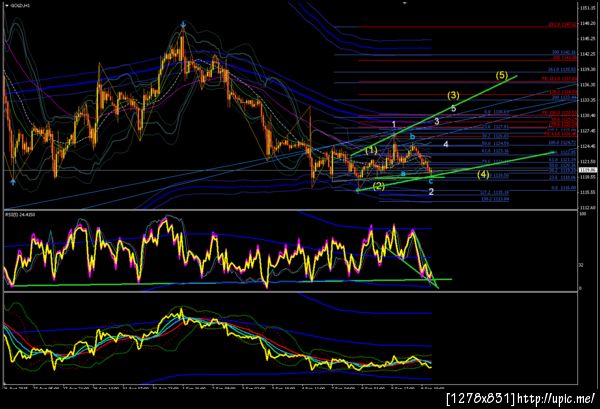Click the RSI indicator label in the middle panel

(x=20, y=215)
